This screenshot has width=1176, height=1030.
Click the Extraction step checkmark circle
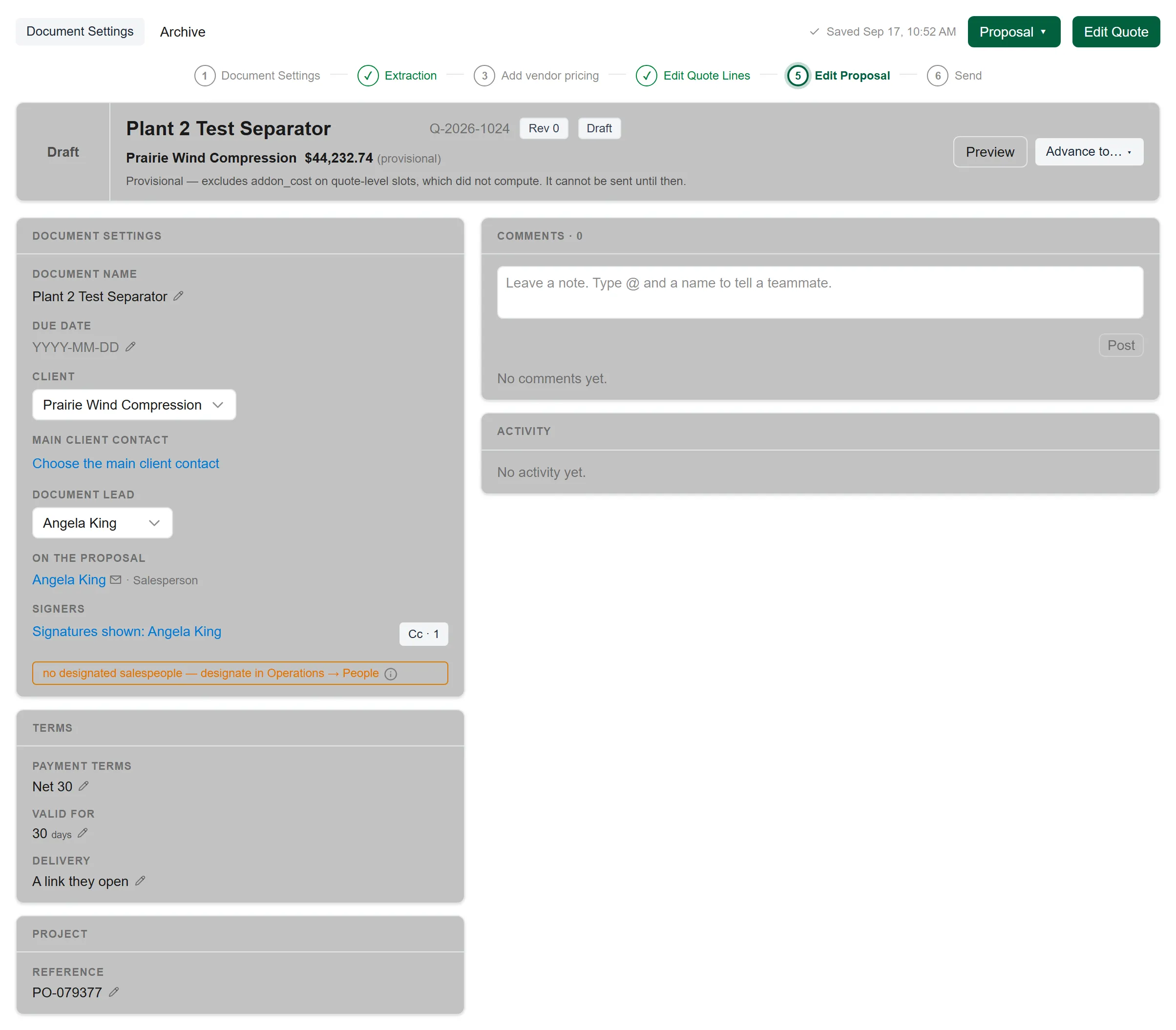[x=368, y=75]
